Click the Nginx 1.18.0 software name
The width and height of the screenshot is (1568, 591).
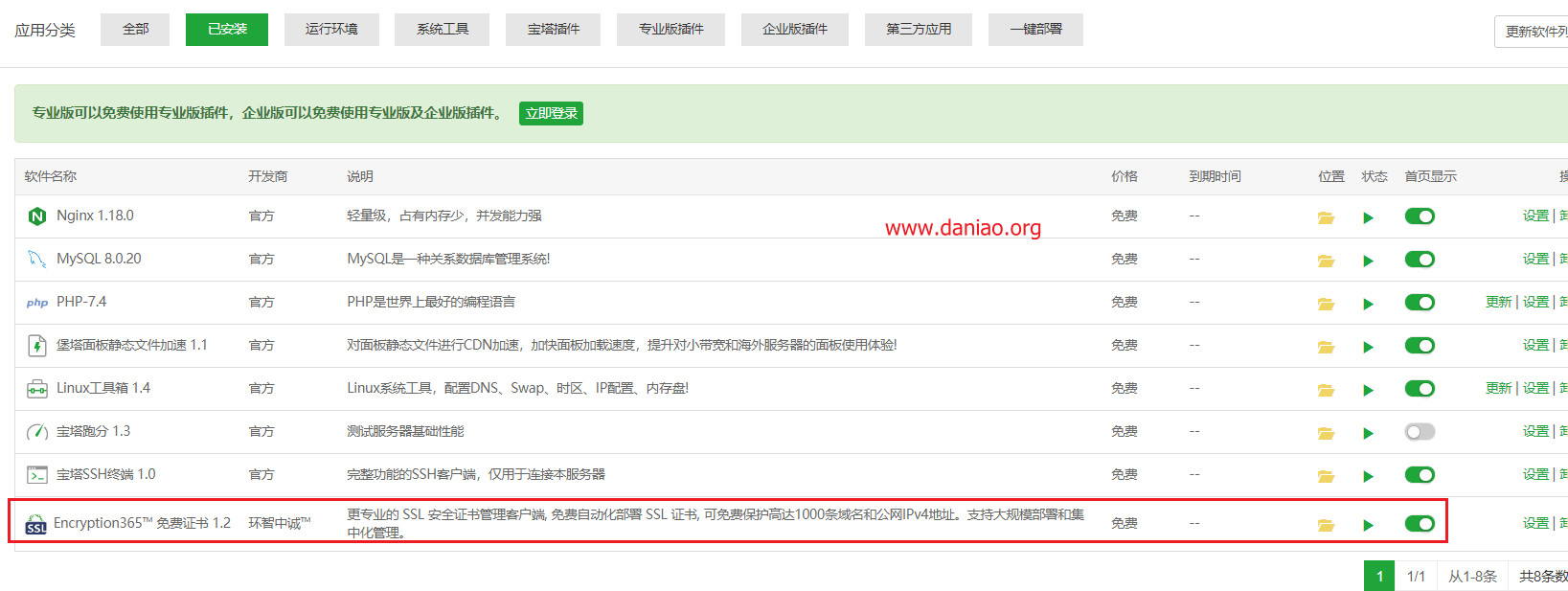(95, 216)
